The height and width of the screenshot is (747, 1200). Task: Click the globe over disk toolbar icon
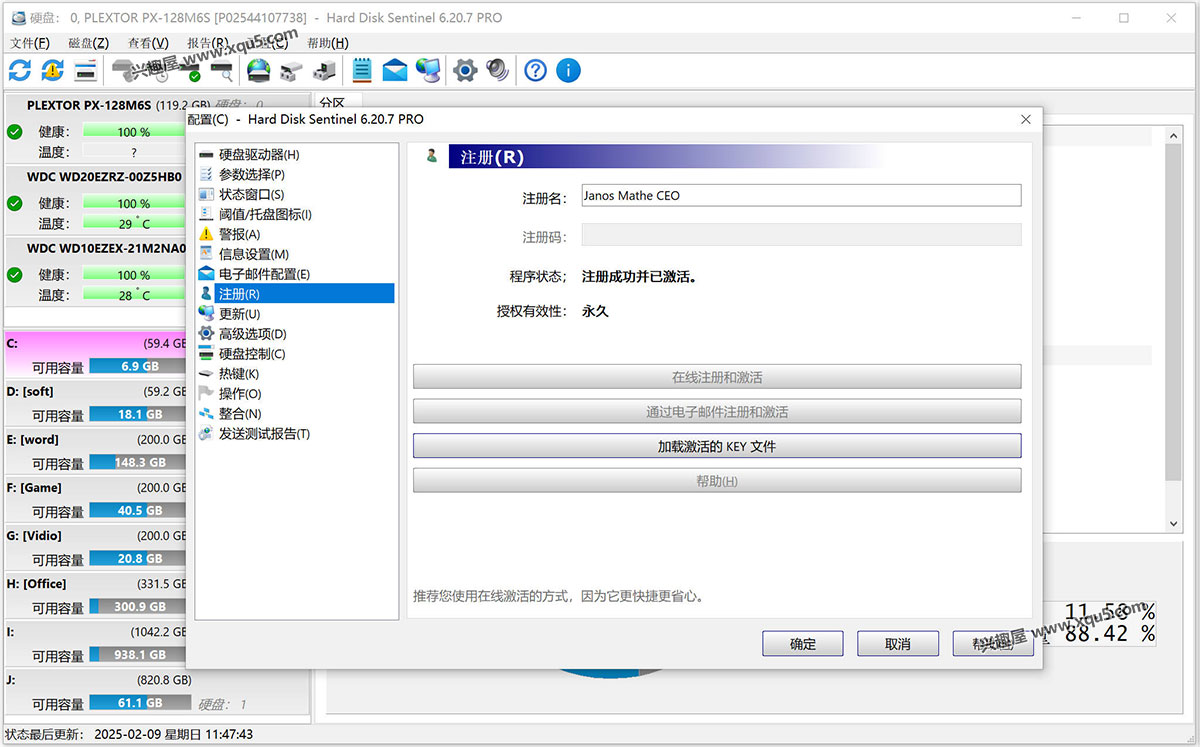(x=259, y=70)
